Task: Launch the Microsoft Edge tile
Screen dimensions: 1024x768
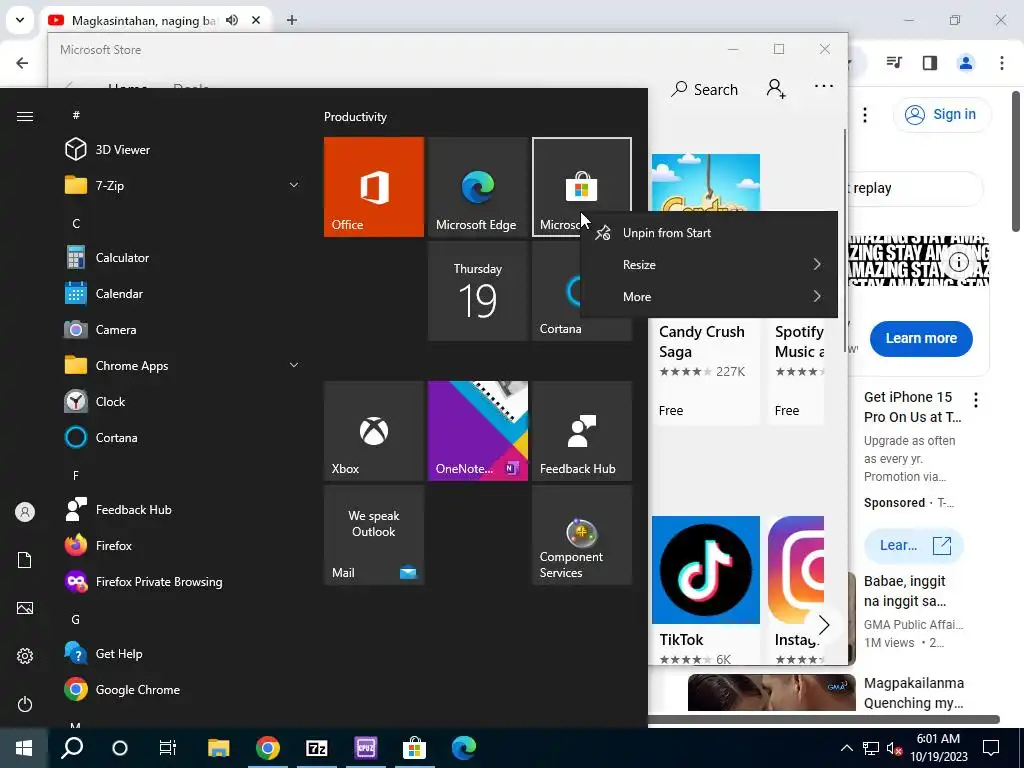Action: pyautogui.click(x=477, y=187)
